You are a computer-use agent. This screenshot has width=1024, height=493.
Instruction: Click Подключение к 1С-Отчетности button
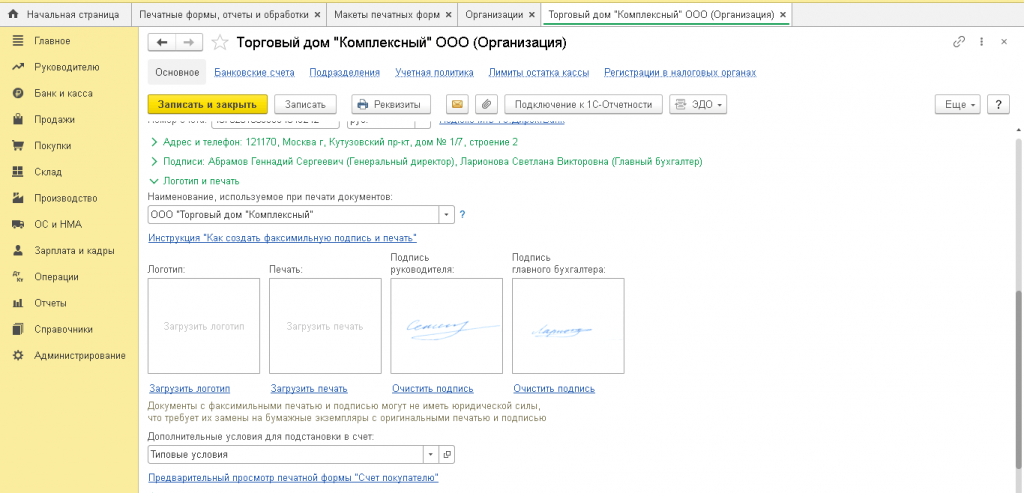point(584,104)
